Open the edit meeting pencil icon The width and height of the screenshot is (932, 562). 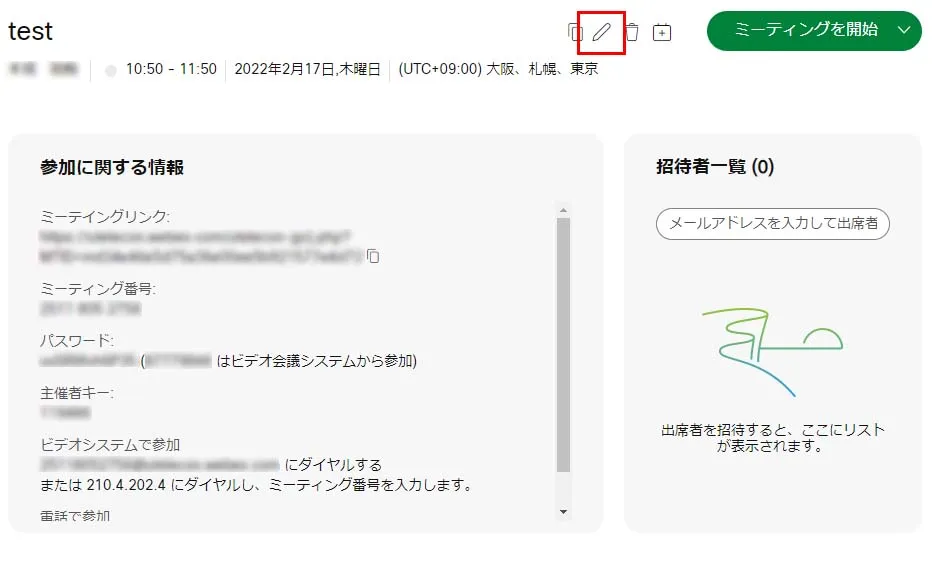pyautogui.click(x=602, y=32)
